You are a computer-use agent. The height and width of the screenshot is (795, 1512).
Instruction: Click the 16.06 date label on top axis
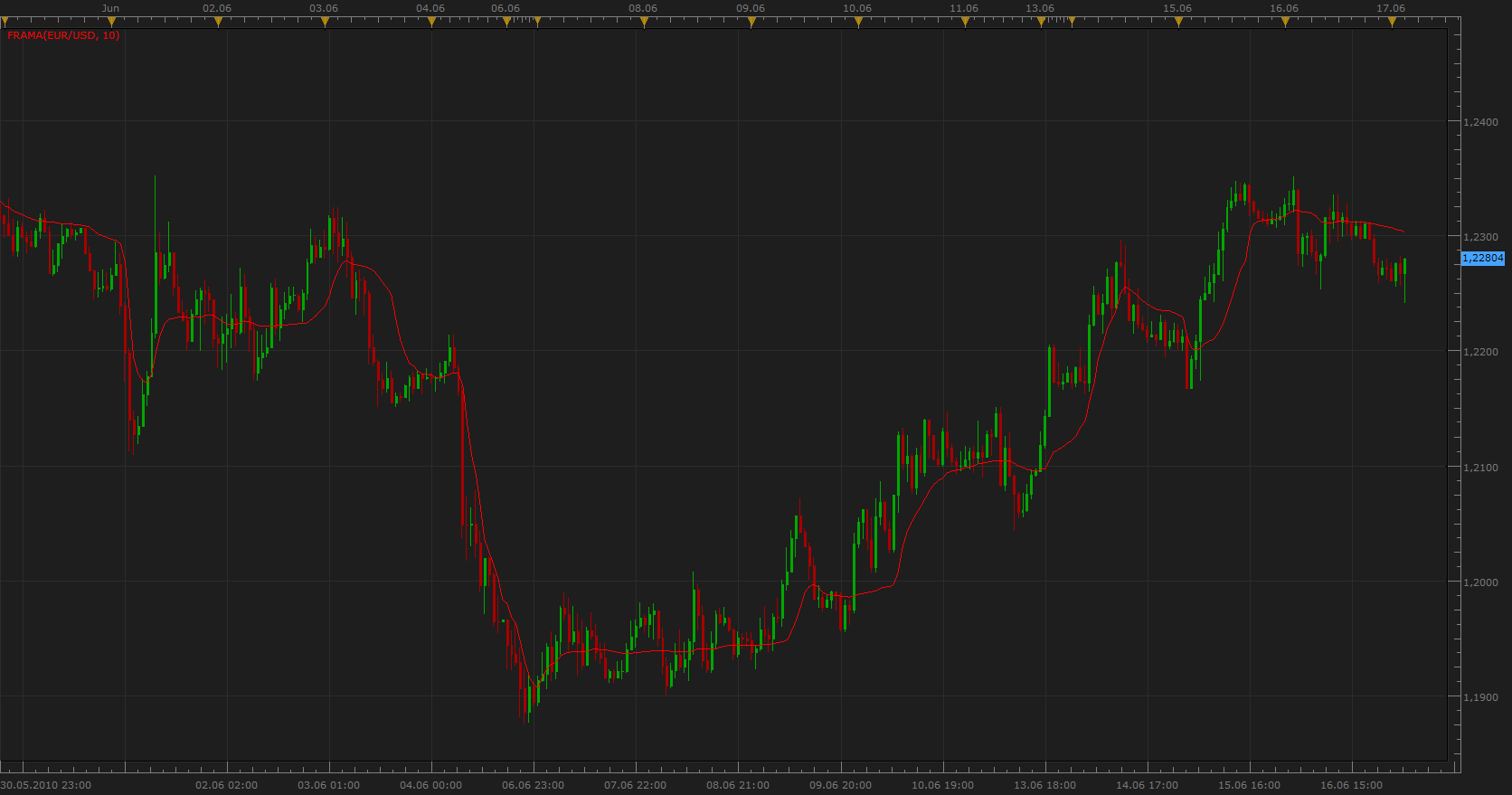point(1284,8)
